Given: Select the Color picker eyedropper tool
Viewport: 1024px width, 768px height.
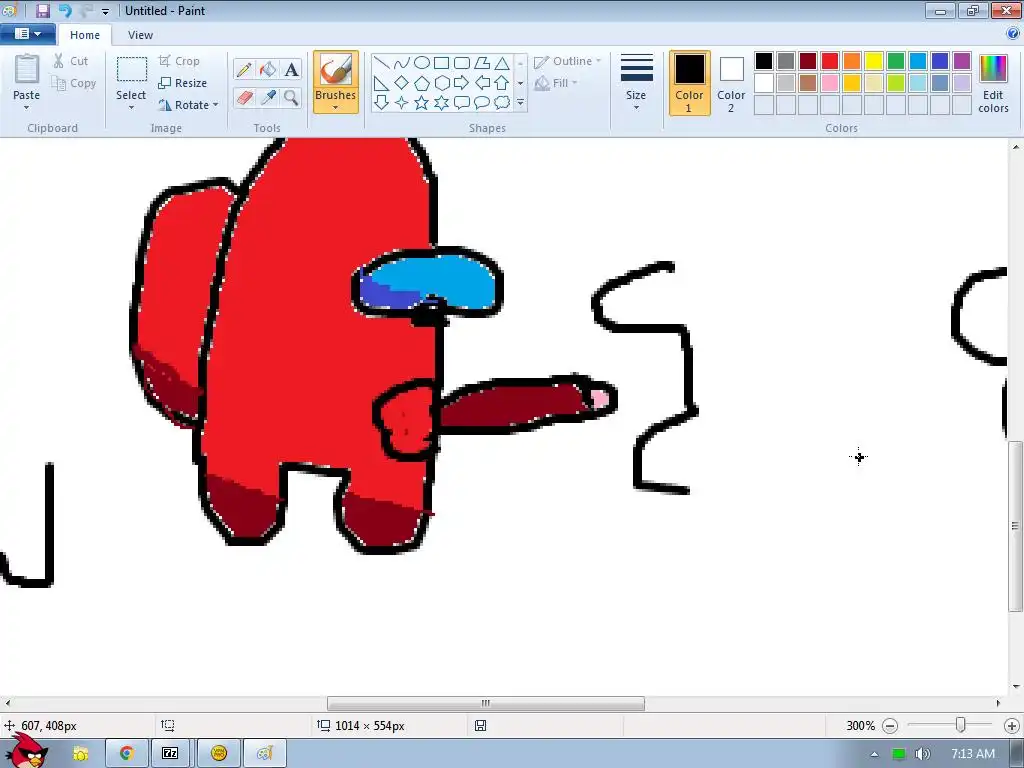Looking at the screenshot, I should tap(268, 98).
